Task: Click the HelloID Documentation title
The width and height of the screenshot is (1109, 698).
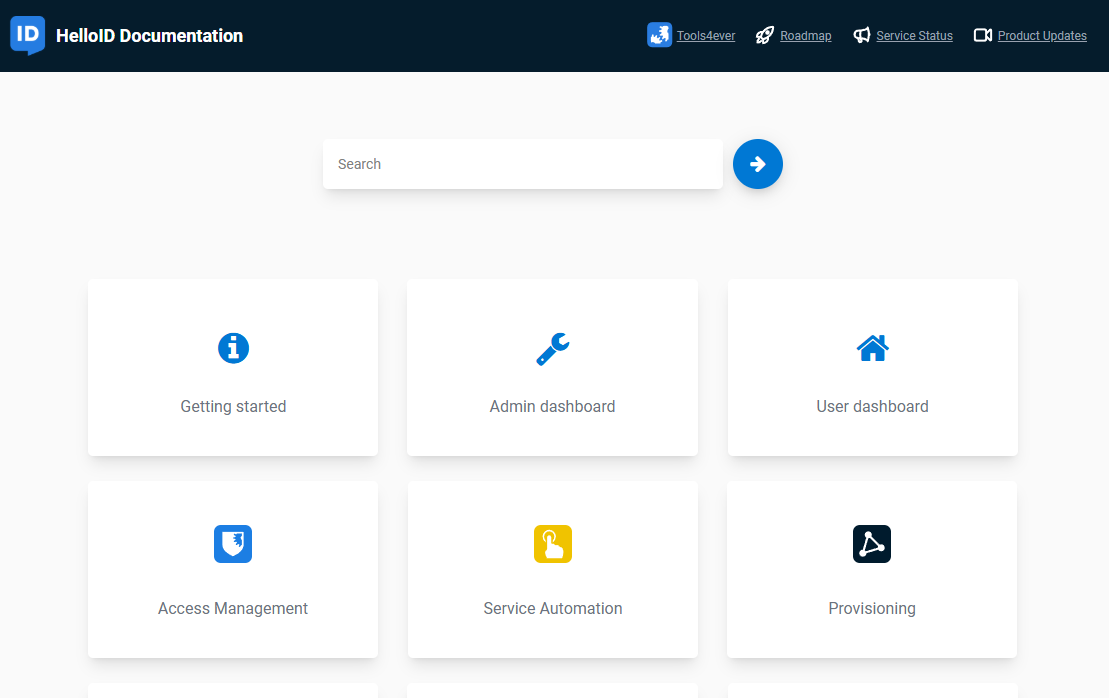Action: 149,35
